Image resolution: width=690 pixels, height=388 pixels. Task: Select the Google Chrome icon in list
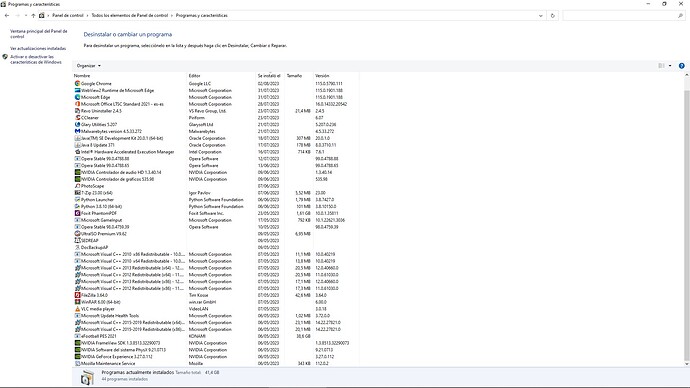pyautogui.click(x=77, y=84)
